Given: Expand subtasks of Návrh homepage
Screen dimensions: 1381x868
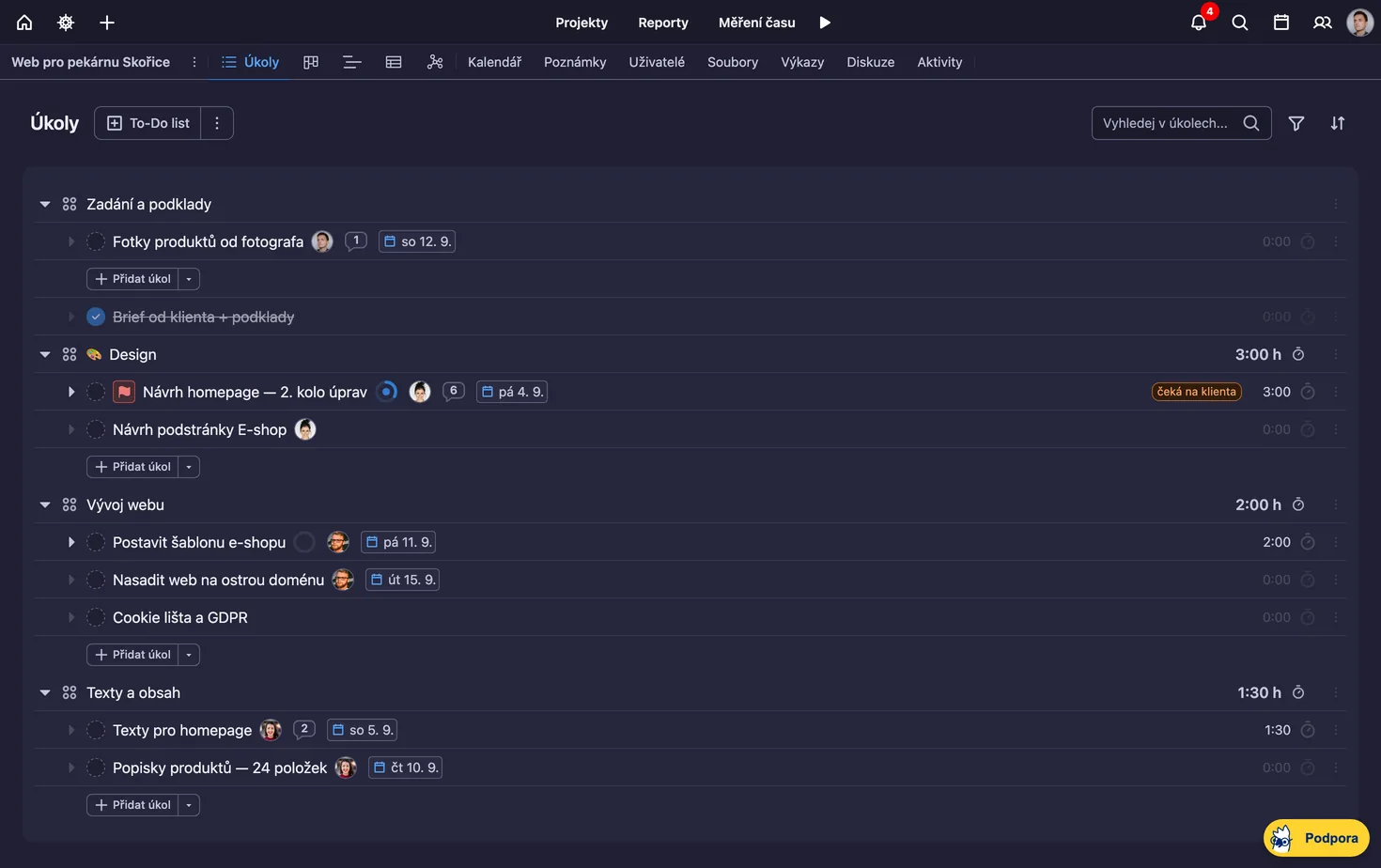Looking at the screenshot, I should [x=71, y=392].
